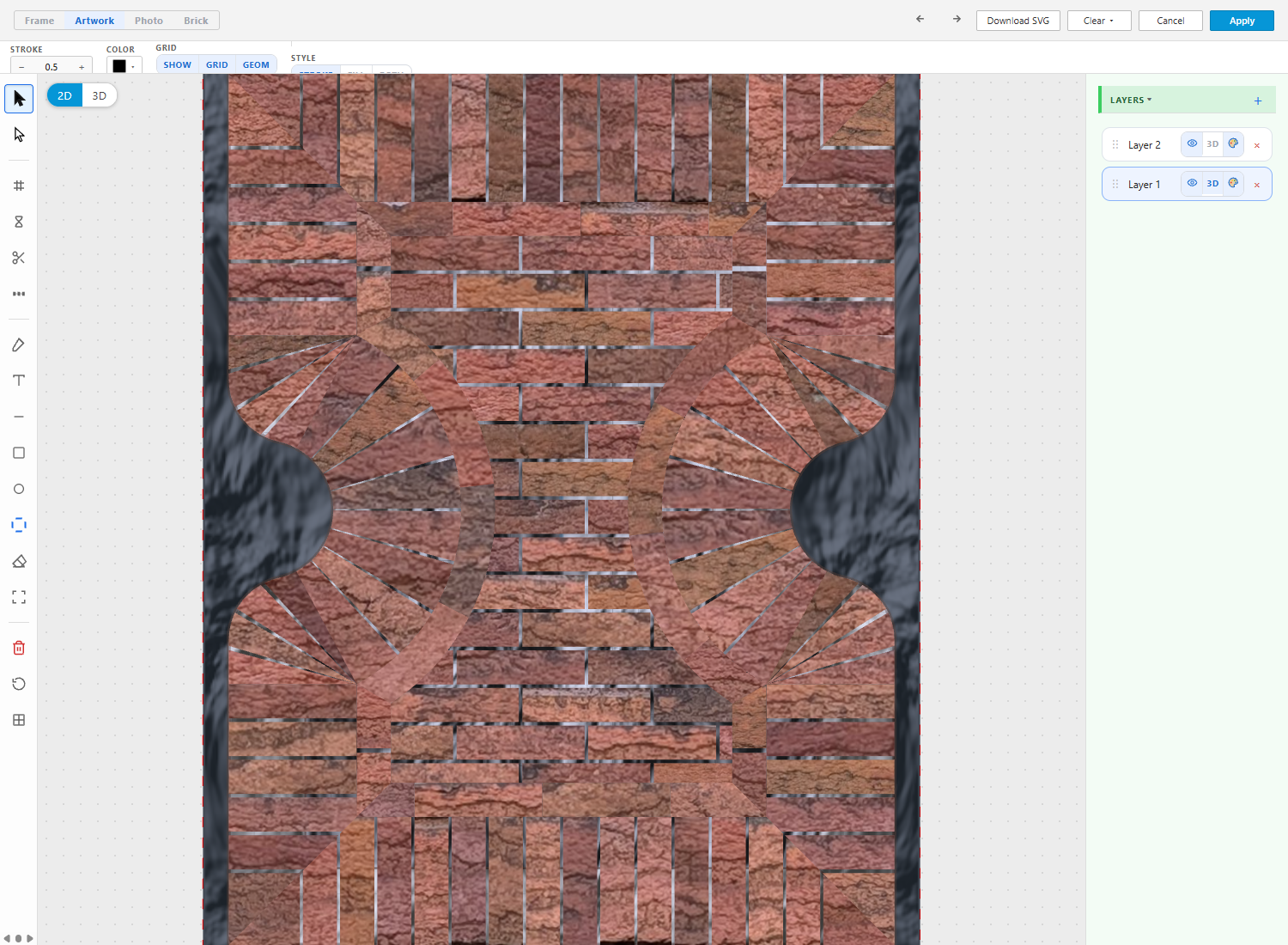This screenshot has width=1288, height=945.
Task: Switch canvas view to 2D
Action: pos(64,95)
